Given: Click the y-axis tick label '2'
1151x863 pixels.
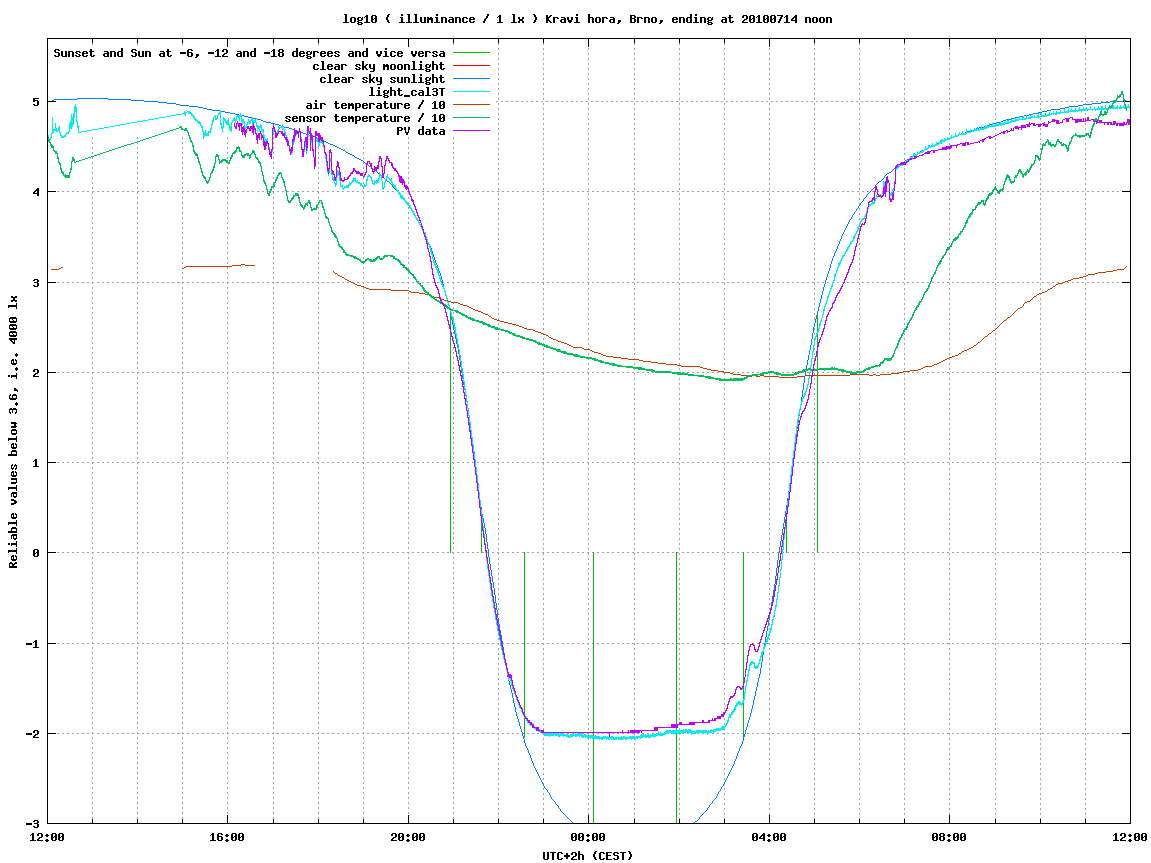Looking at the screenshot, I should [x=36, y=373].
